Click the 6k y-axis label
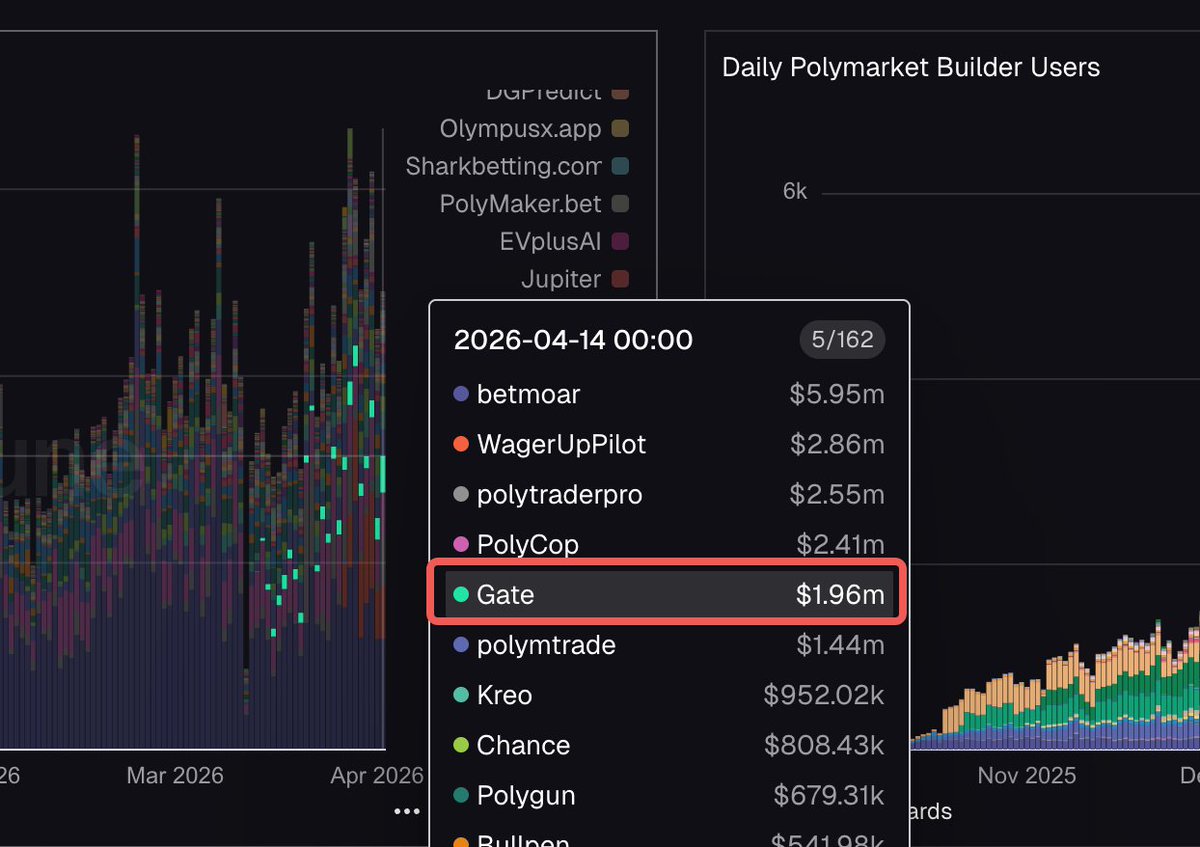The width and height of the screenshot is (1200, 847). (795, 190)
